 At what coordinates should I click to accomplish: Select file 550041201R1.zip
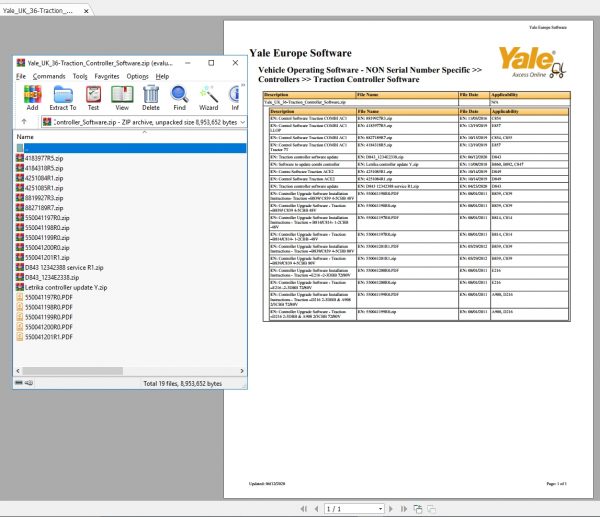click(x=43, y=258)
